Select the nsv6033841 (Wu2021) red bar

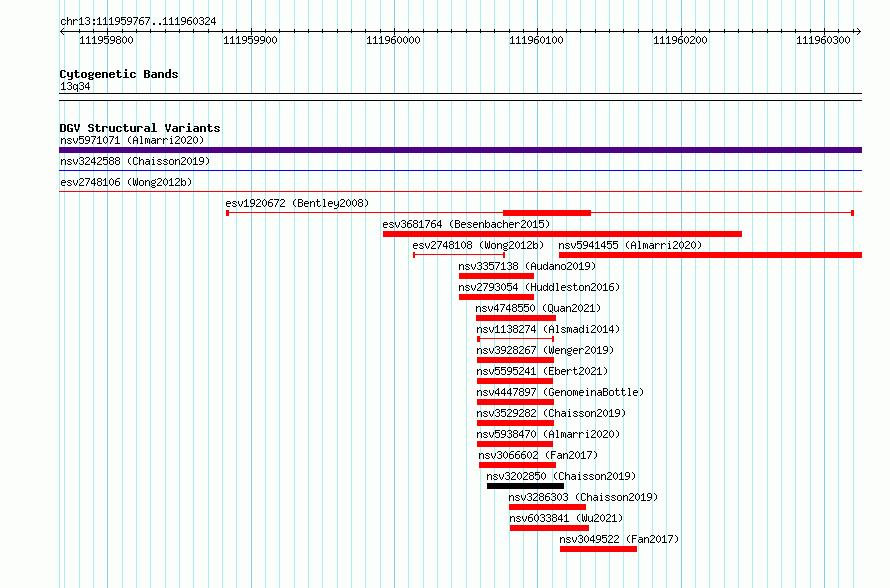[549, 528]
